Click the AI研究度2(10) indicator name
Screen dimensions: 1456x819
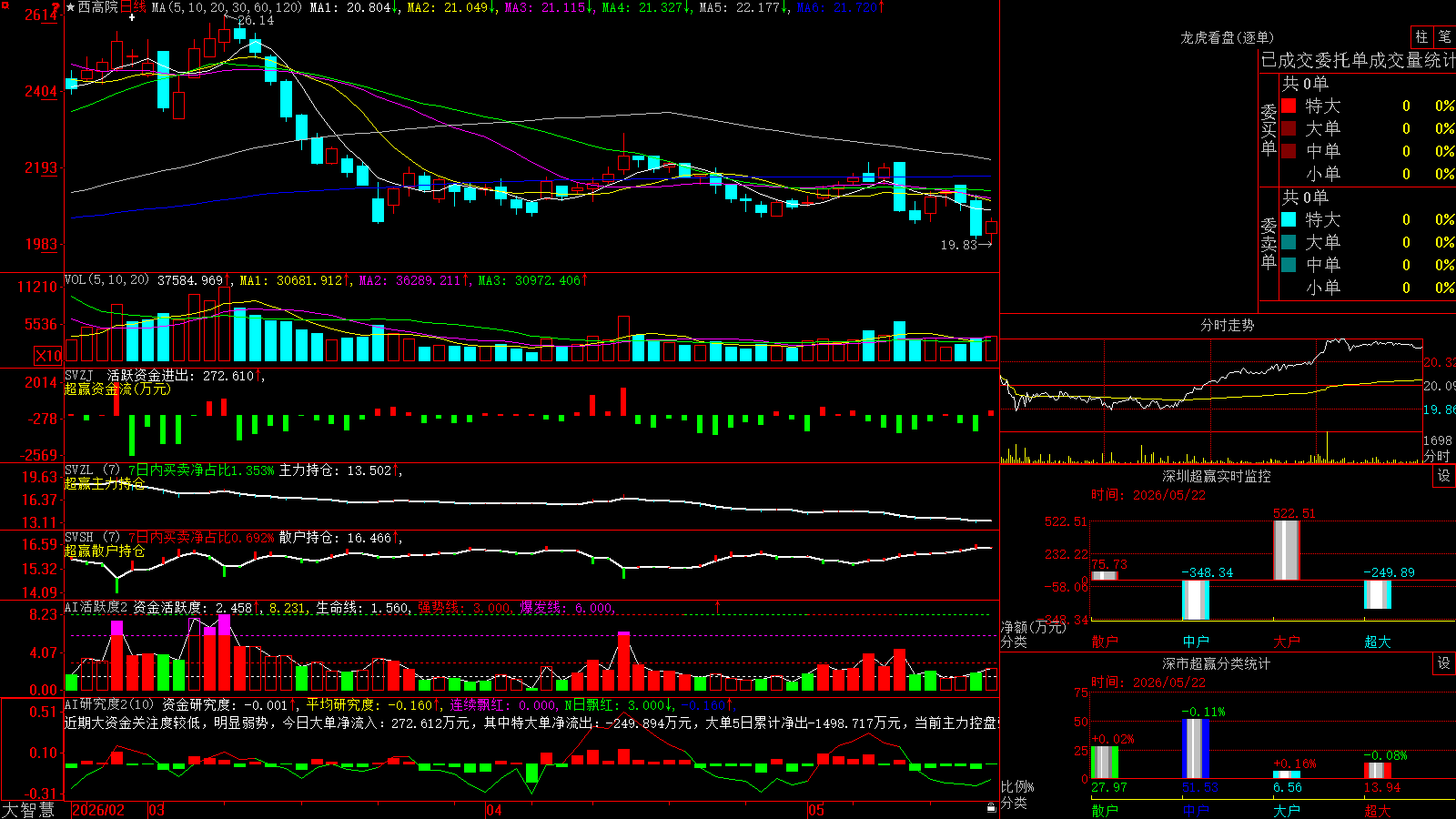[x=109, y=705]
